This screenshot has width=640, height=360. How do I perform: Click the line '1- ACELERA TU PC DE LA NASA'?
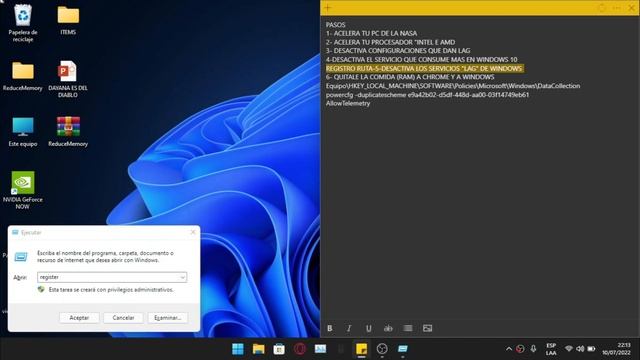point(371,33)
